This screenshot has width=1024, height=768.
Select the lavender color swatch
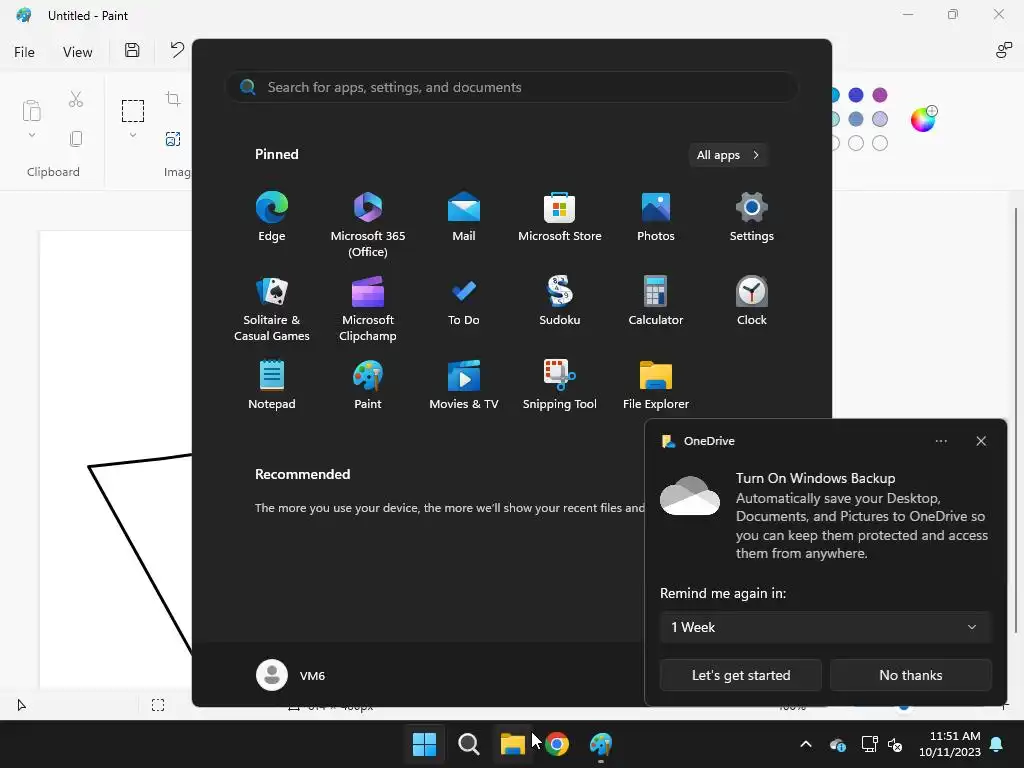coord(880,119)
